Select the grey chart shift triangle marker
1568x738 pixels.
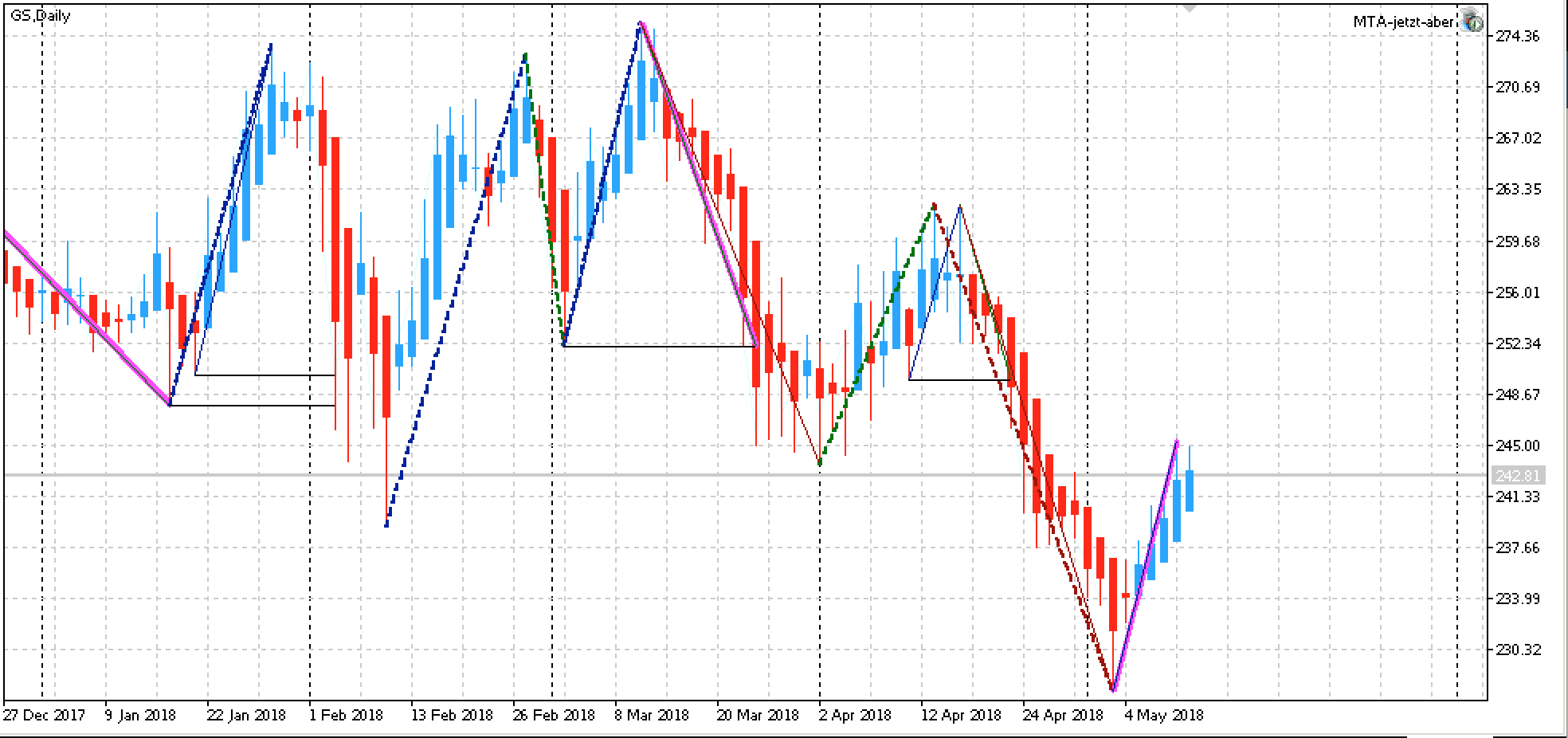pyautogui.click(x=1190, y=7)
